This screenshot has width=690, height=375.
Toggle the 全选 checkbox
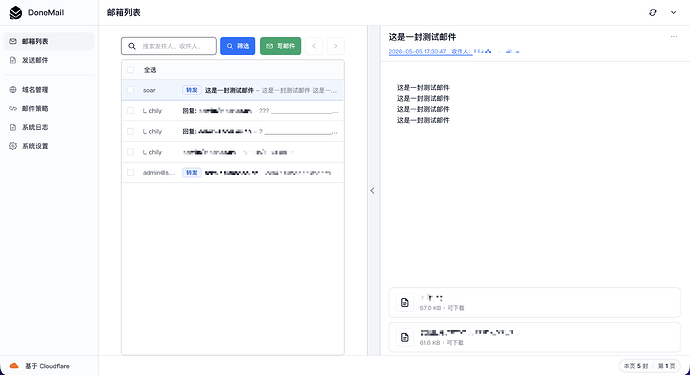pyautogui.click(x=131, y=70)
